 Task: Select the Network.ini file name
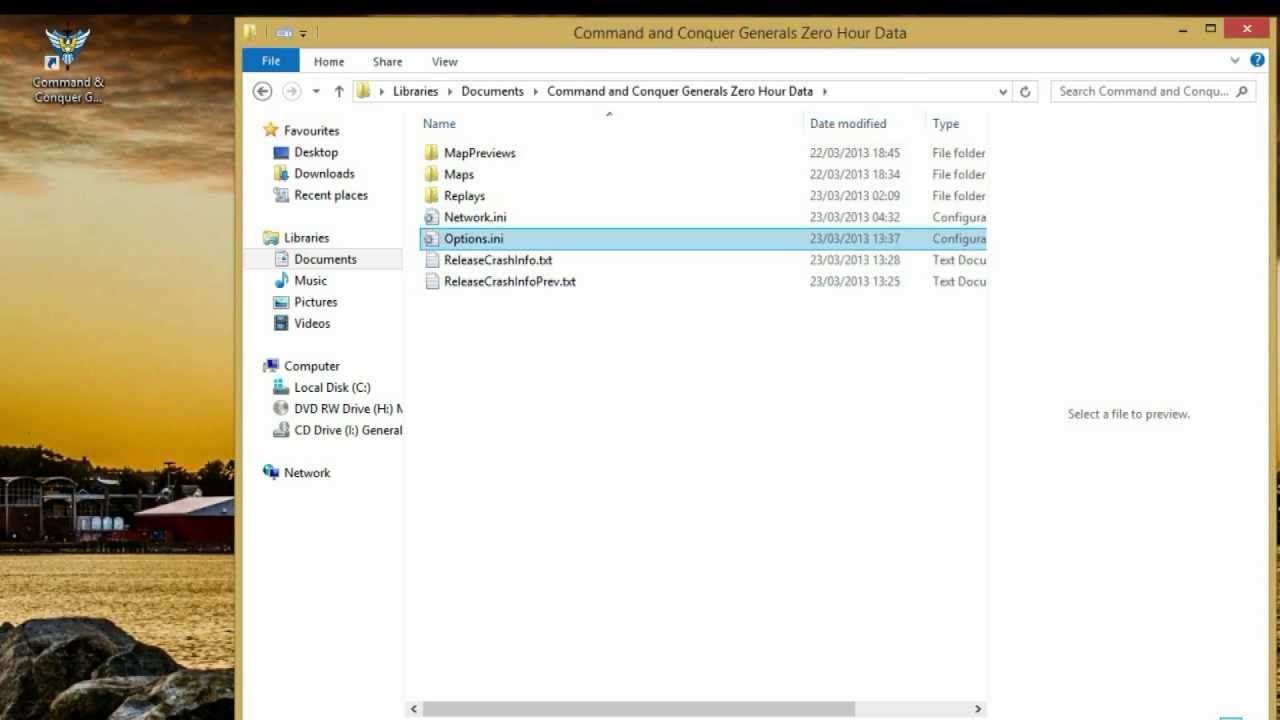point(475,217)
